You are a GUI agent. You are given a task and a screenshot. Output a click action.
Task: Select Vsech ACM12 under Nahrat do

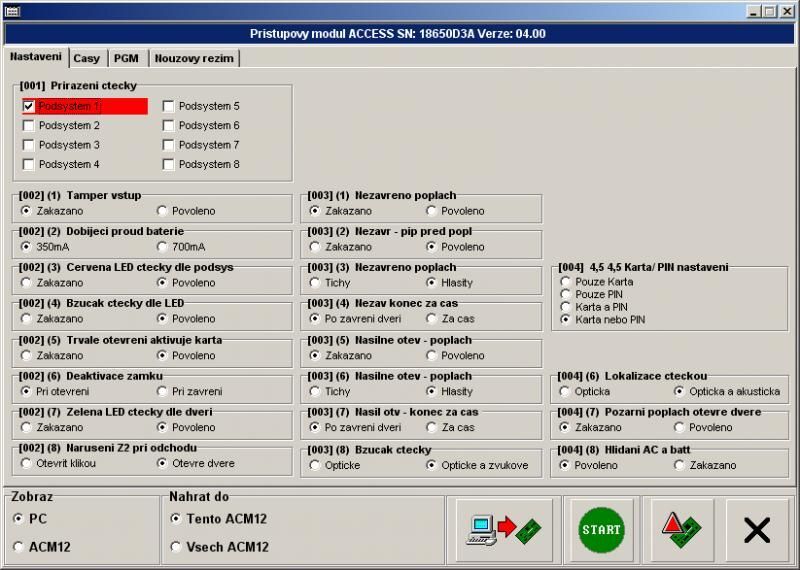(x=177, y=547)
